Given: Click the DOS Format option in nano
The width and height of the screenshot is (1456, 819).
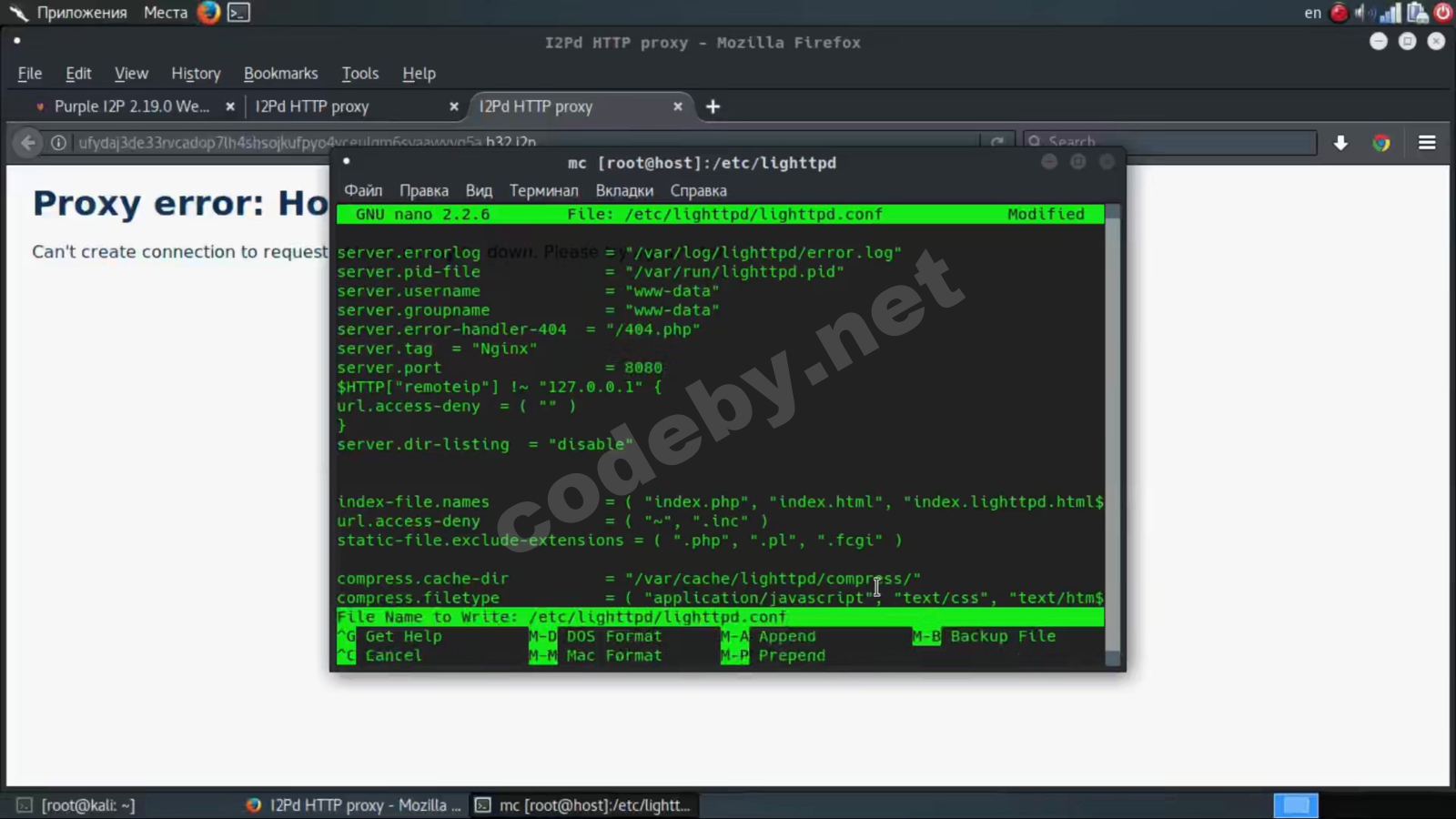Looking at the screenshot, I should [x=595, y=636].
